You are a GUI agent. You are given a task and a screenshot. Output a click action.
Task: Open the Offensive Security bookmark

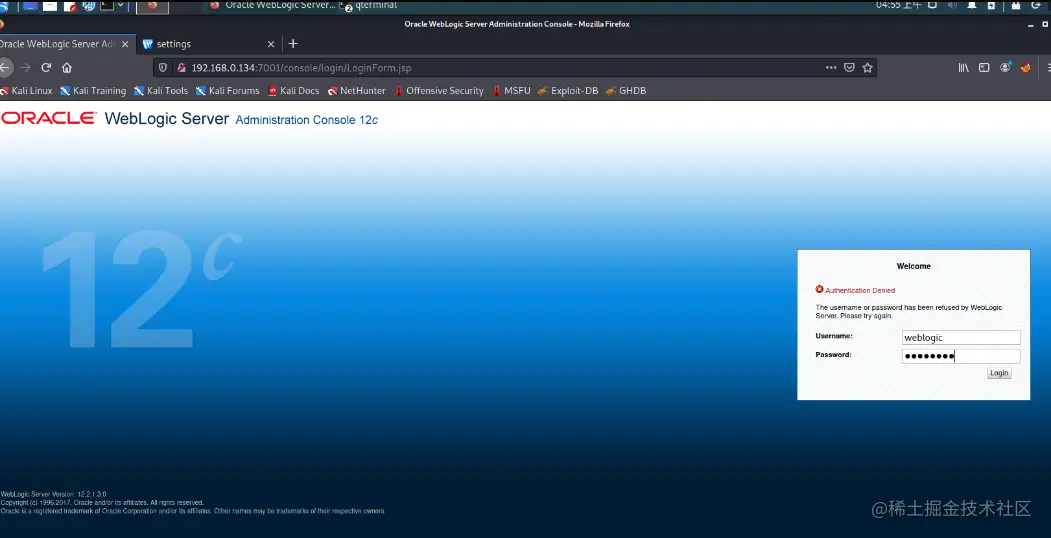tap(439, 90)
